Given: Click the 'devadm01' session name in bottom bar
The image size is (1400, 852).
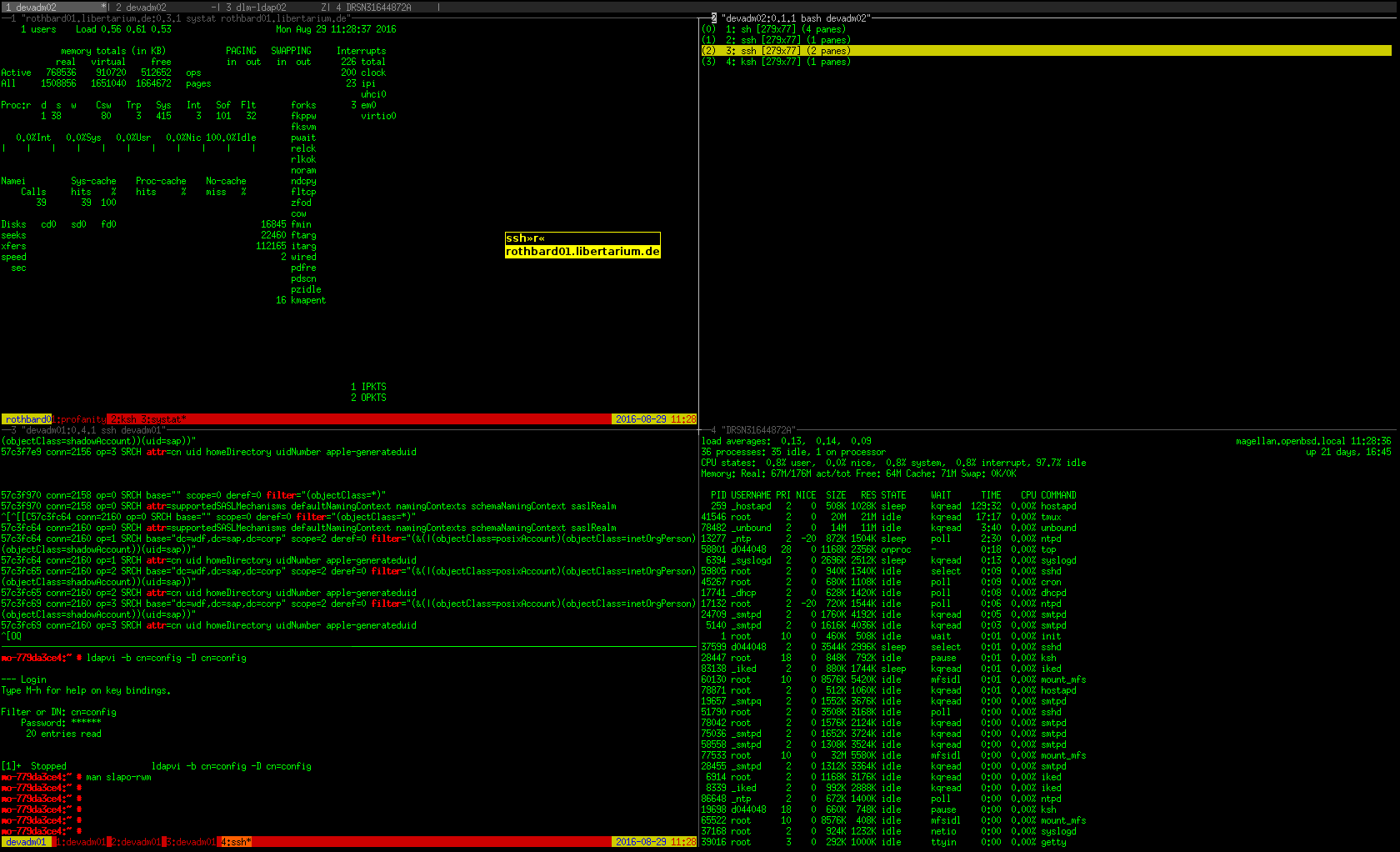Looking at the screenshot, I should 26,842.
